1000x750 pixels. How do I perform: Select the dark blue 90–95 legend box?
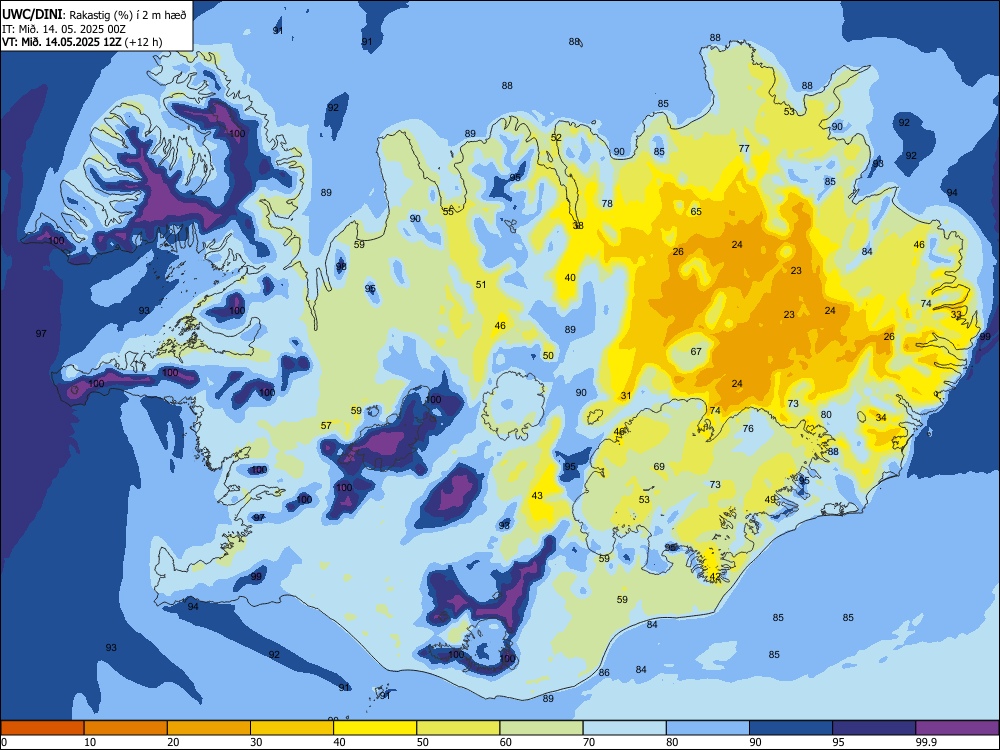pyautogui.click(x=791, y=728)
